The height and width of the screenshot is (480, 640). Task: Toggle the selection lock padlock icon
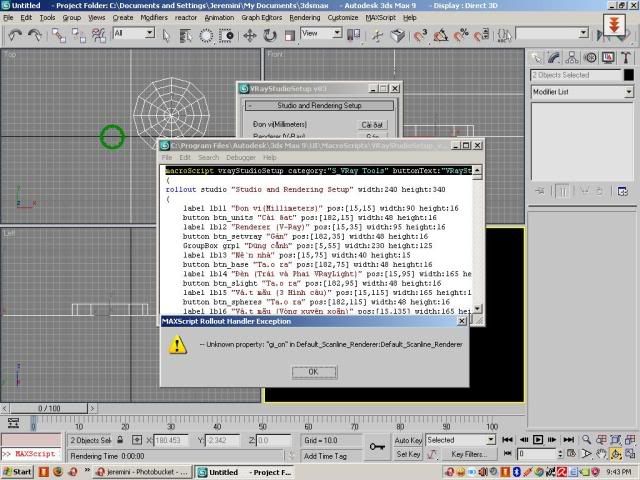(120, 440)
